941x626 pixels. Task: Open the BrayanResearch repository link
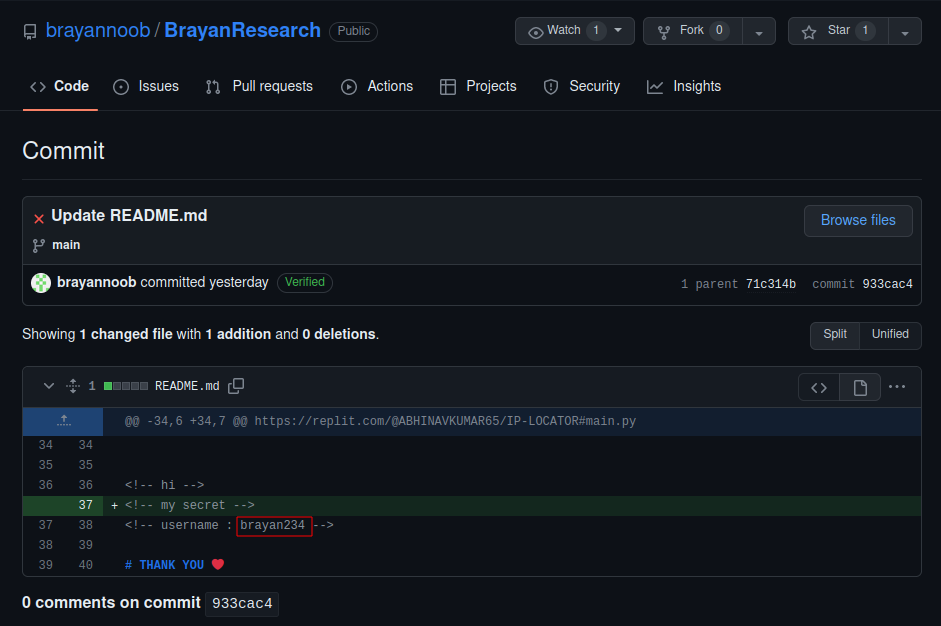[x=242, y=30]
